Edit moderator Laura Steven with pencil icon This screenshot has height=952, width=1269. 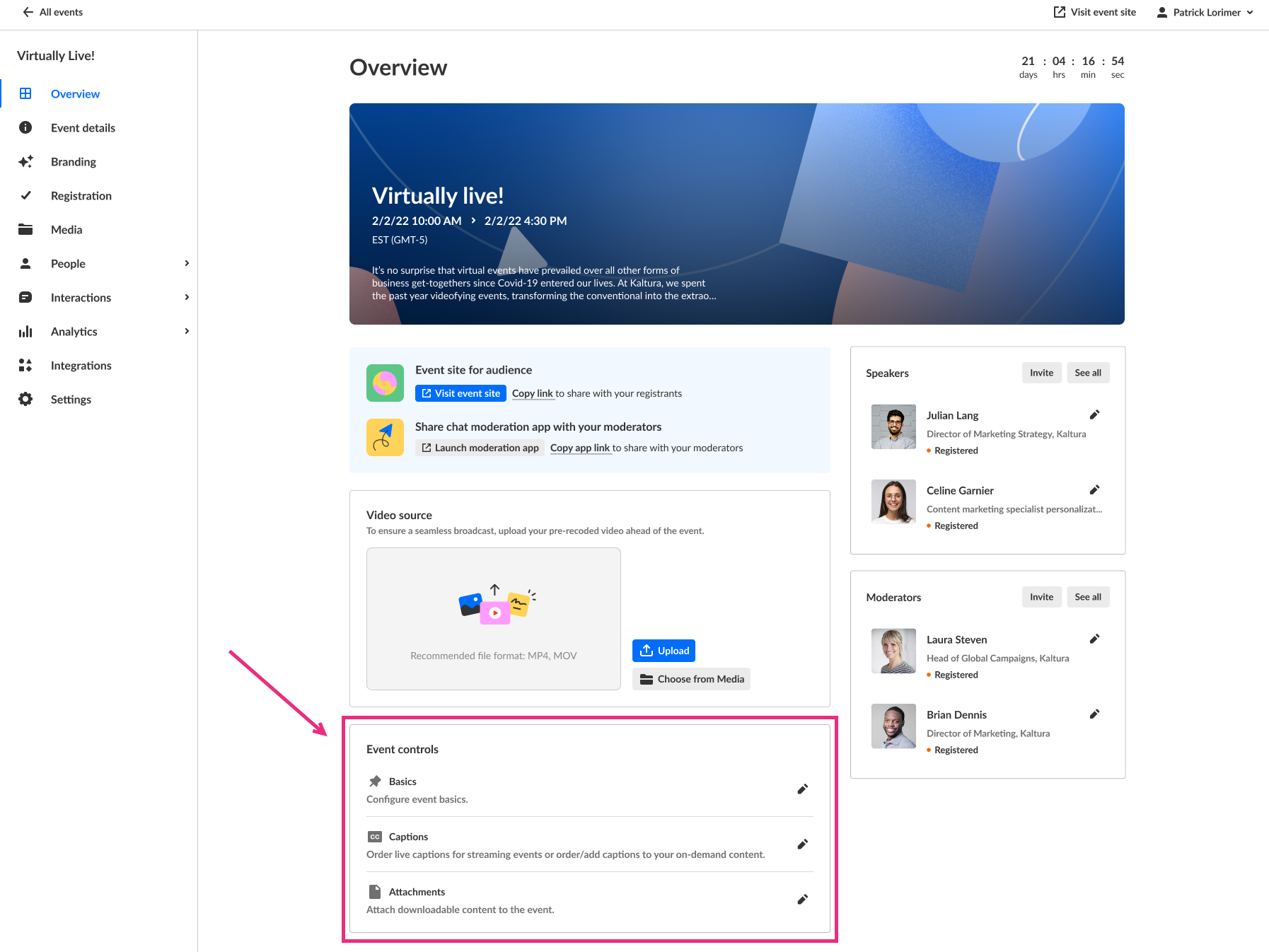click(1094, 639)
